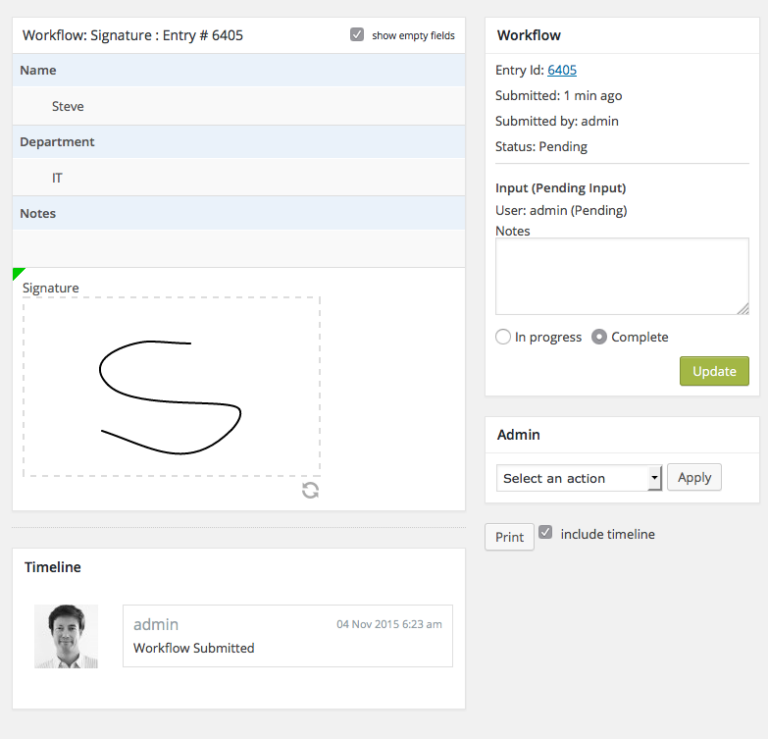Viewport: 768px width, 739px height.
Task: Click the Print button
Action: pyautogui.click(x=509, y=537)
